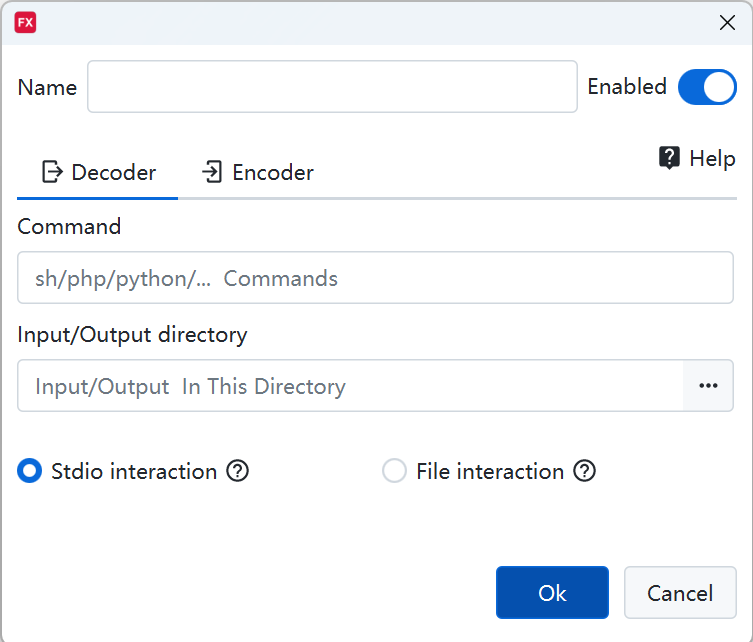Switch to the Encoder tab label
The image size is (753, 642).
click(x=273, y=173)
